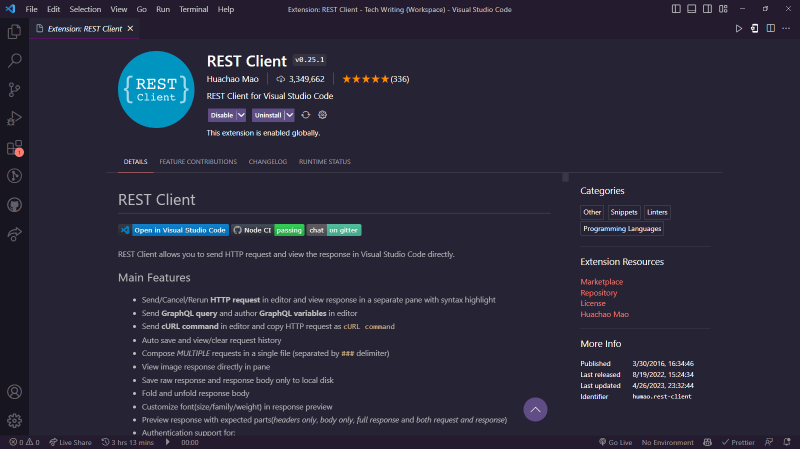Click the scroll-to-top round arrow button
The image size is (800, 449).
[535, 409]
